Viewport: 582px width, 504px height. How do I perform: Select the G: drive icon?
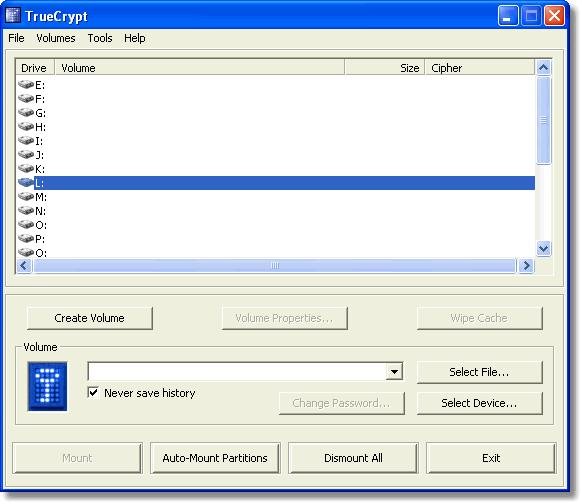click(26, 113)
